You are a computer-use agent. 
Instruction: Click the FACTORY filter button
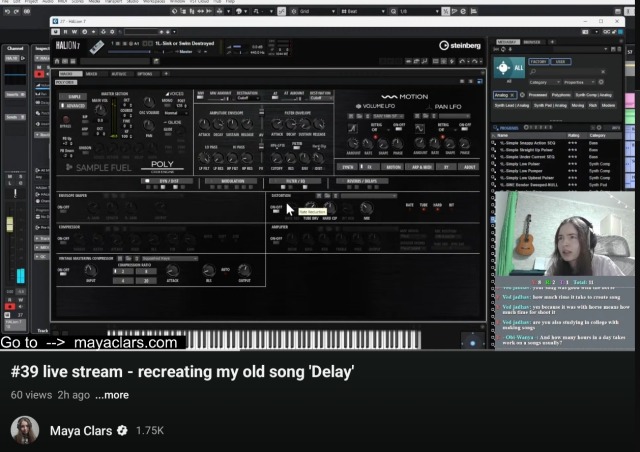tap(538, 62)
